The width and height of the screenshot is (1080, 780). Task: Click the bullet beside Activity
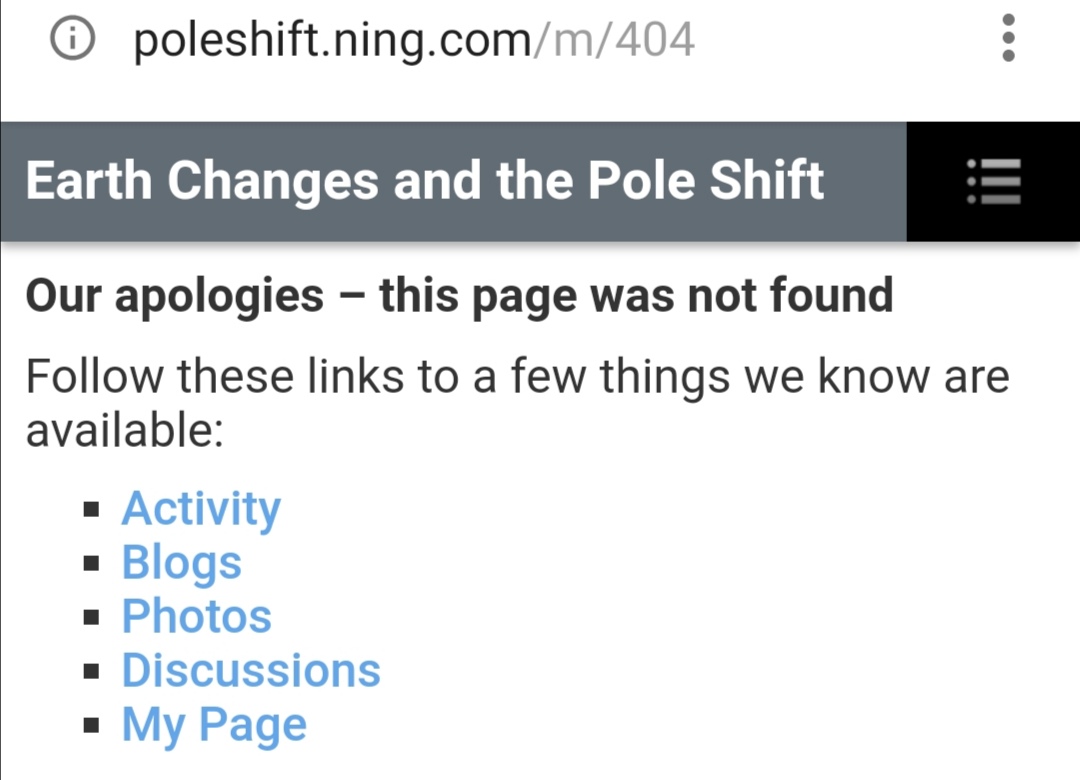click(x=91, y=510)
